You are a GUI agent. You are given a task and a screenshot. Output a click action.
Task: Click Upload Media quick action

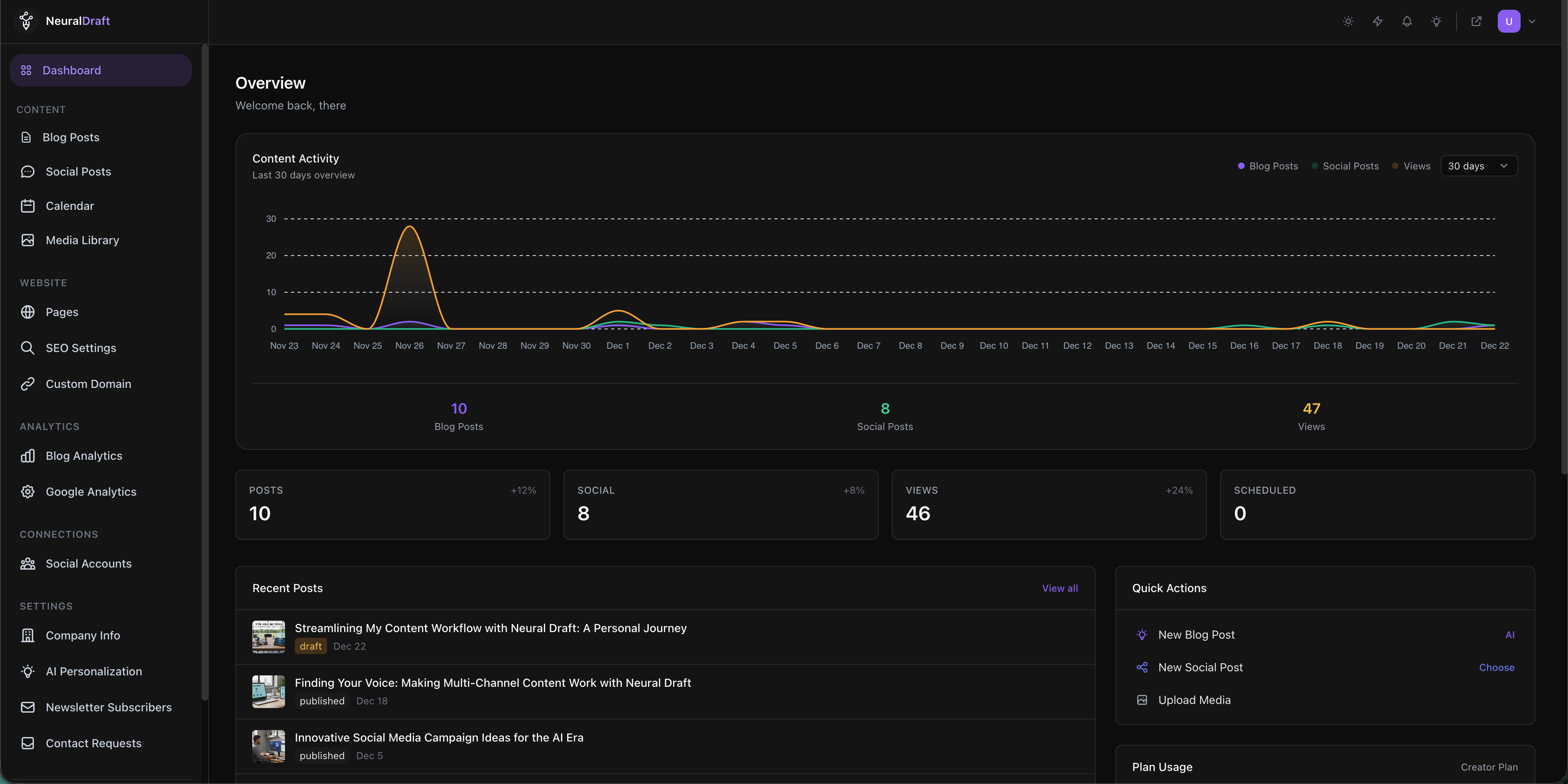[1325, 701]
